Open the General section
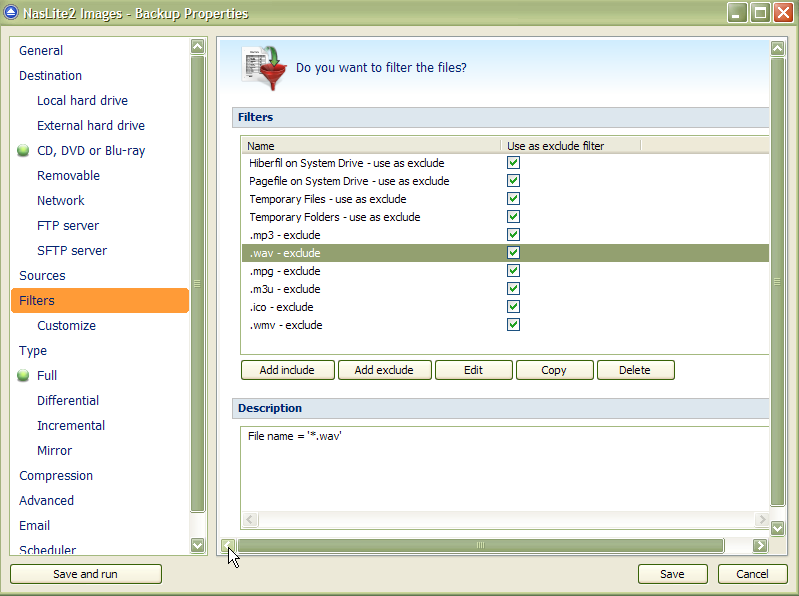The height and width of the screenshot is (596, 799). pos(41,51)
